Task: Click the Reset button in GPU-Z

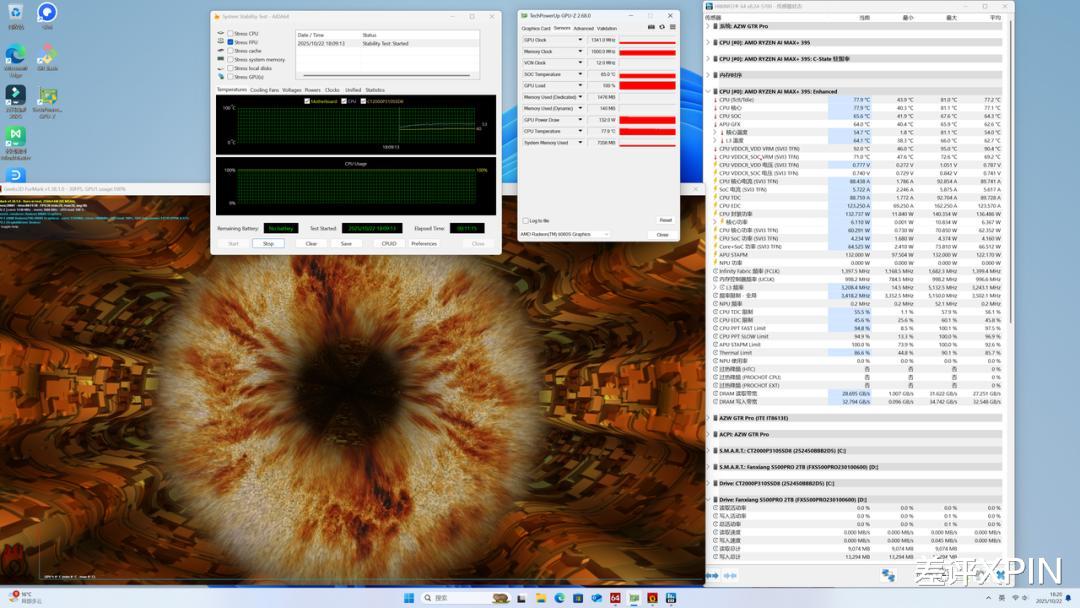Action: point(665,220)
